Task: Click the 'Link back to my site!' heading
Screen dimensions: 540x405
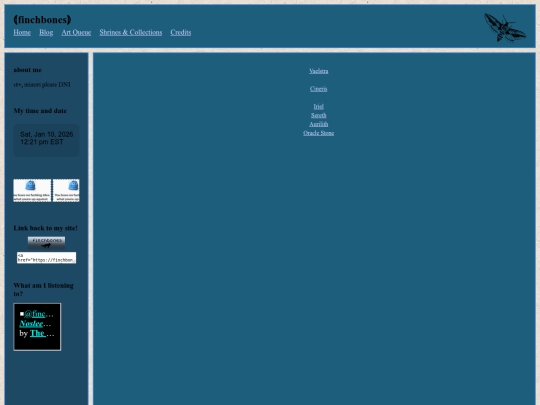Action: click(x=45, y=228)
